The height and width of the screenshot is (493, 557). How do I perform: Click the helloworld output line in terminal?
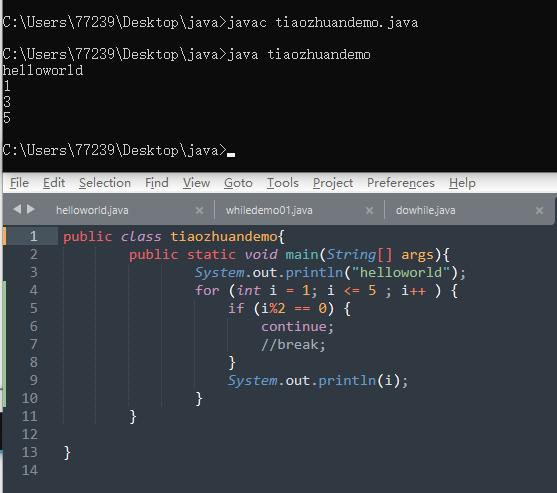(x=43, y=70)
